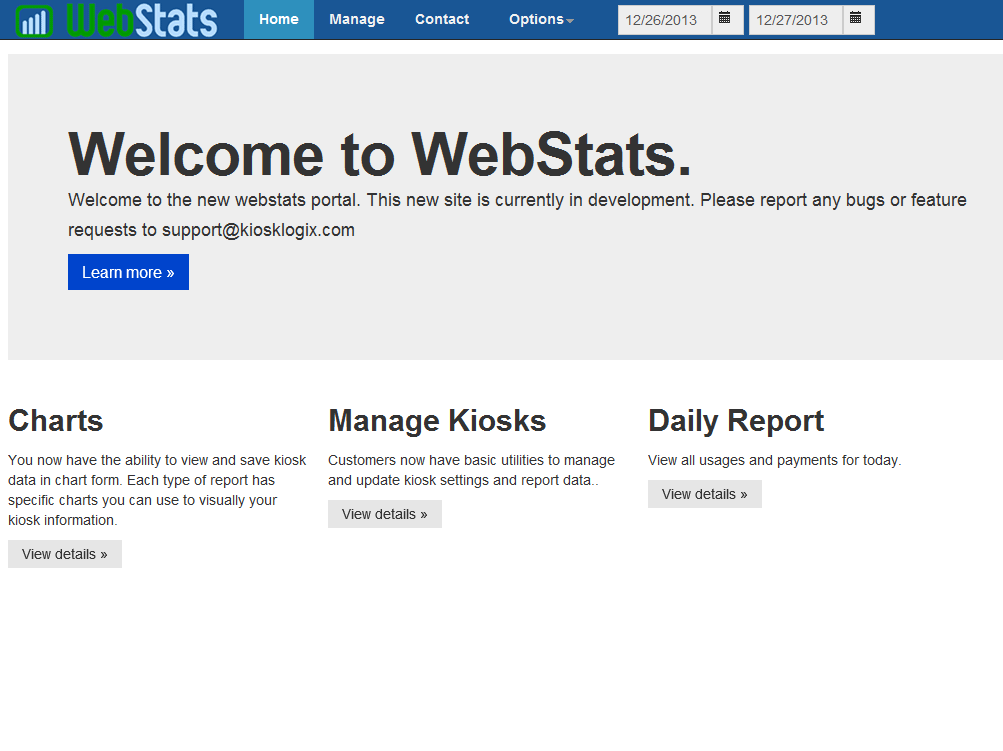This screenshot has width=1003, height=751.
Task: Open the Manage menu item
Action: pyautogui.click(x=357, y=19)
